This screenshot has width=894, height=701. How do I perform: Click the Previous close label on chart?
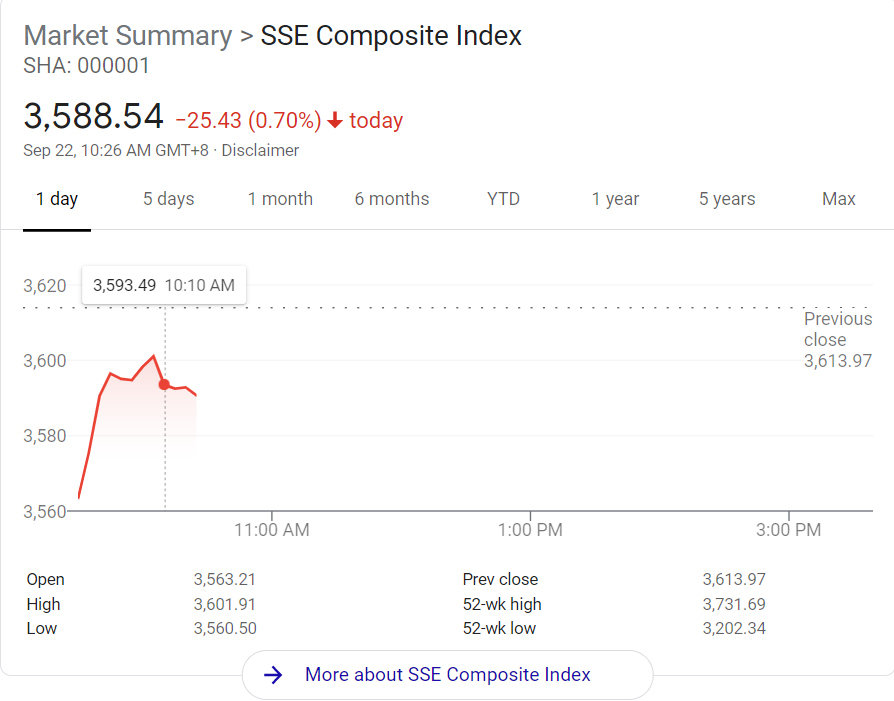click(838, 329)
